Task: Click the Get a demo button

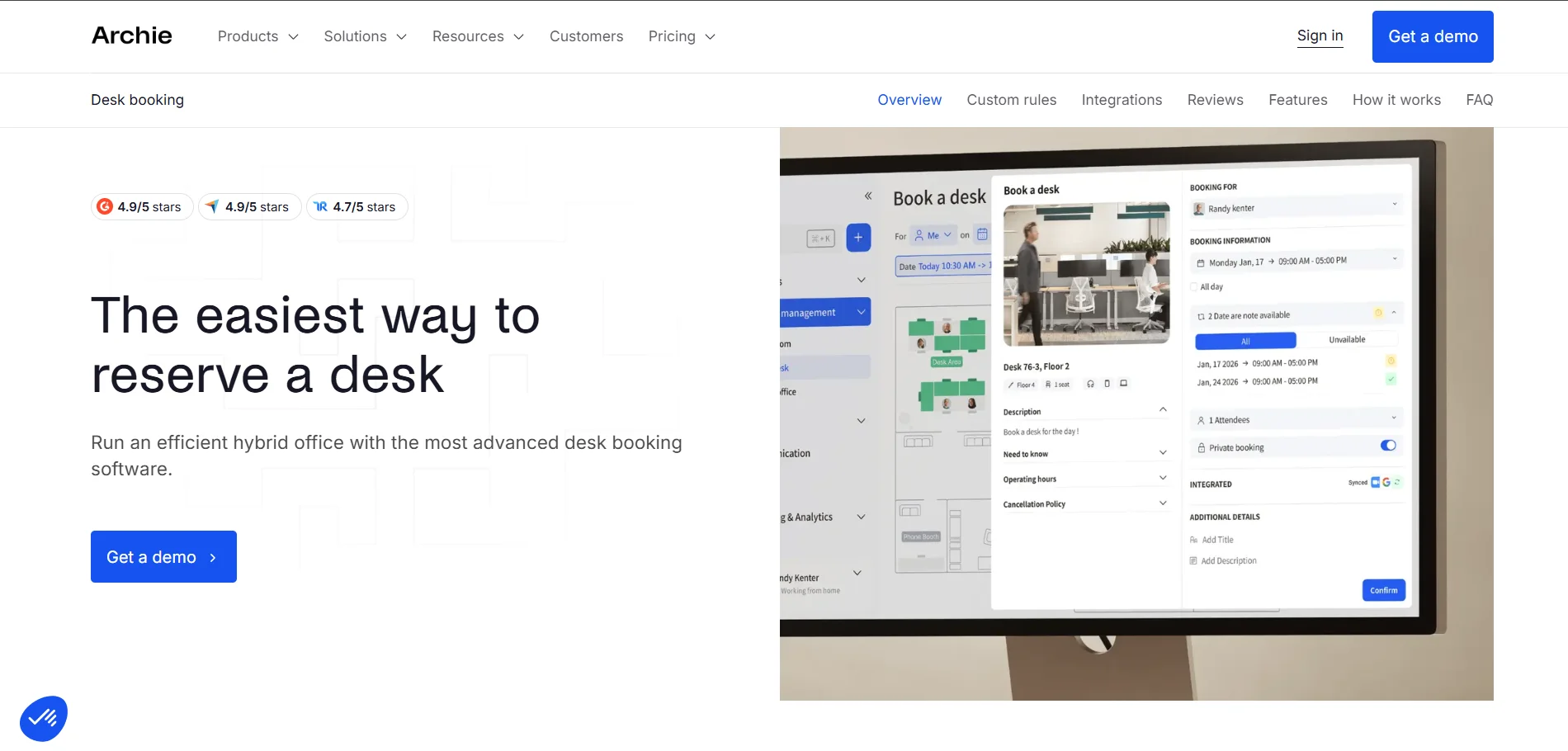Action: (1432, 36)
